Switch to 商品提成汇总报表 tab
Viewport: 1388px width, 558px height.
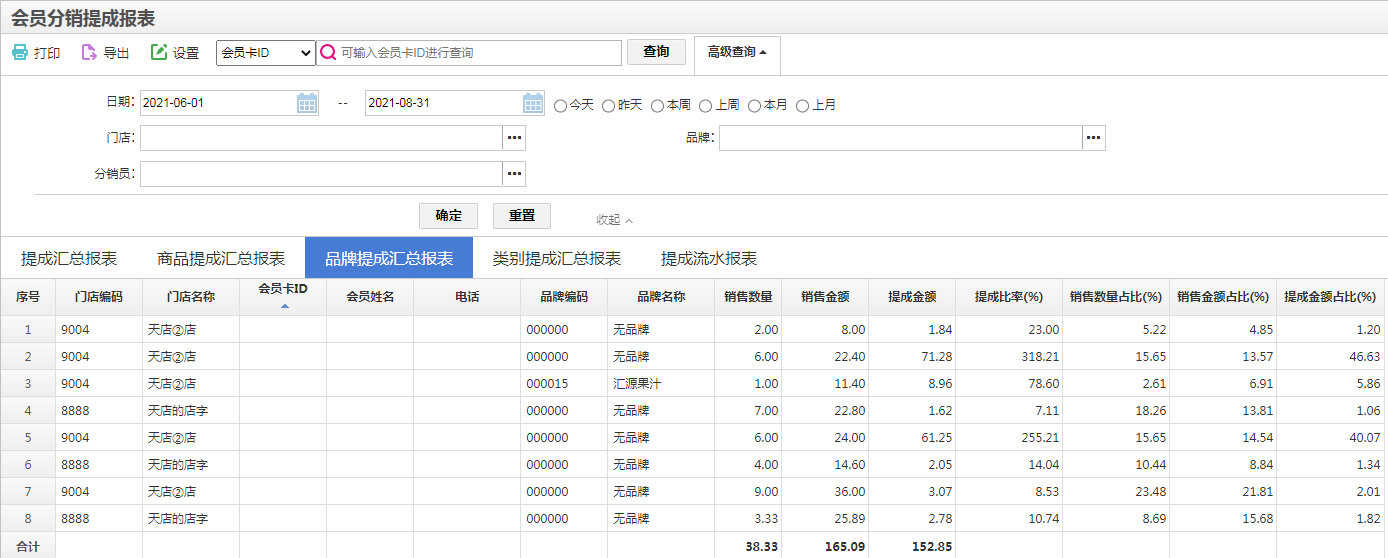tap(221, 258)
